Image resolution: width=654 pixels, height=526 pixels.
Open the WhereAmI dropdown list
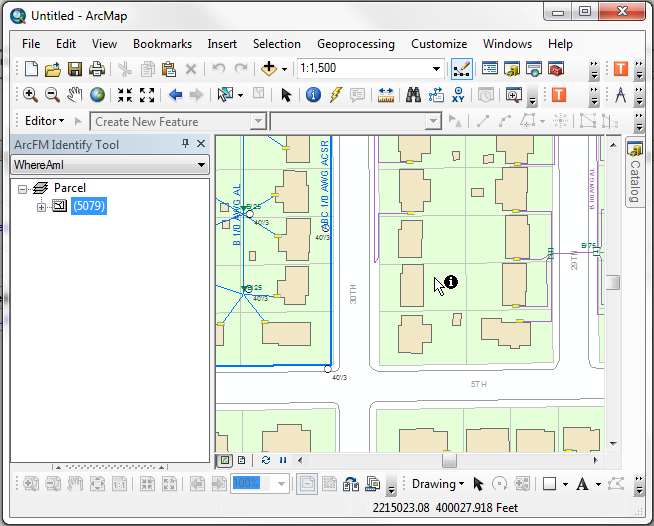[201, 165]
